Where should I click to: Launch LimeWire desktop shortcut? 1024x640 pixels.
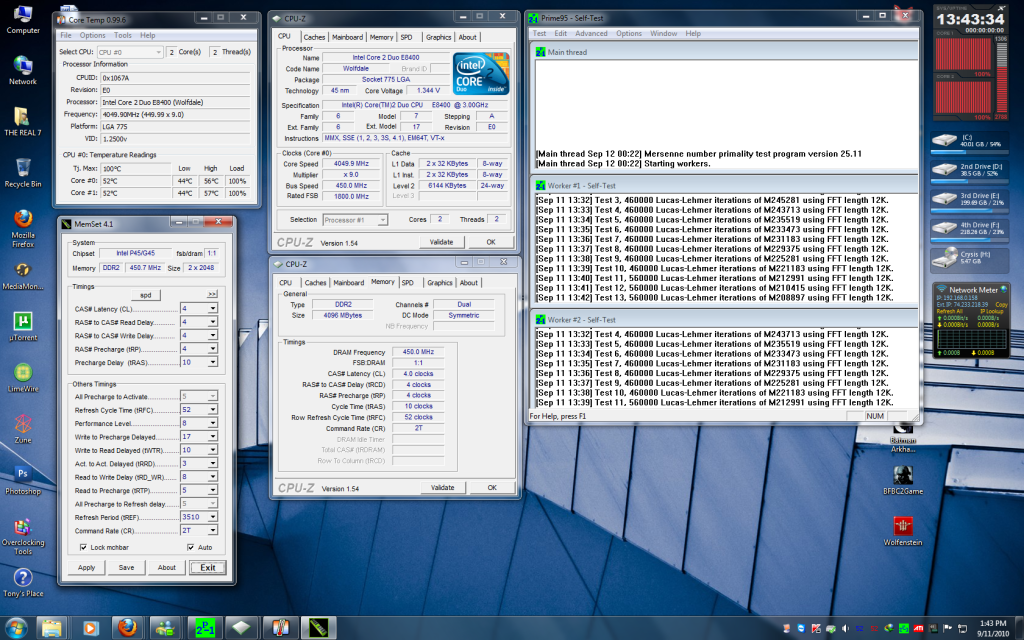pos(23,378)
